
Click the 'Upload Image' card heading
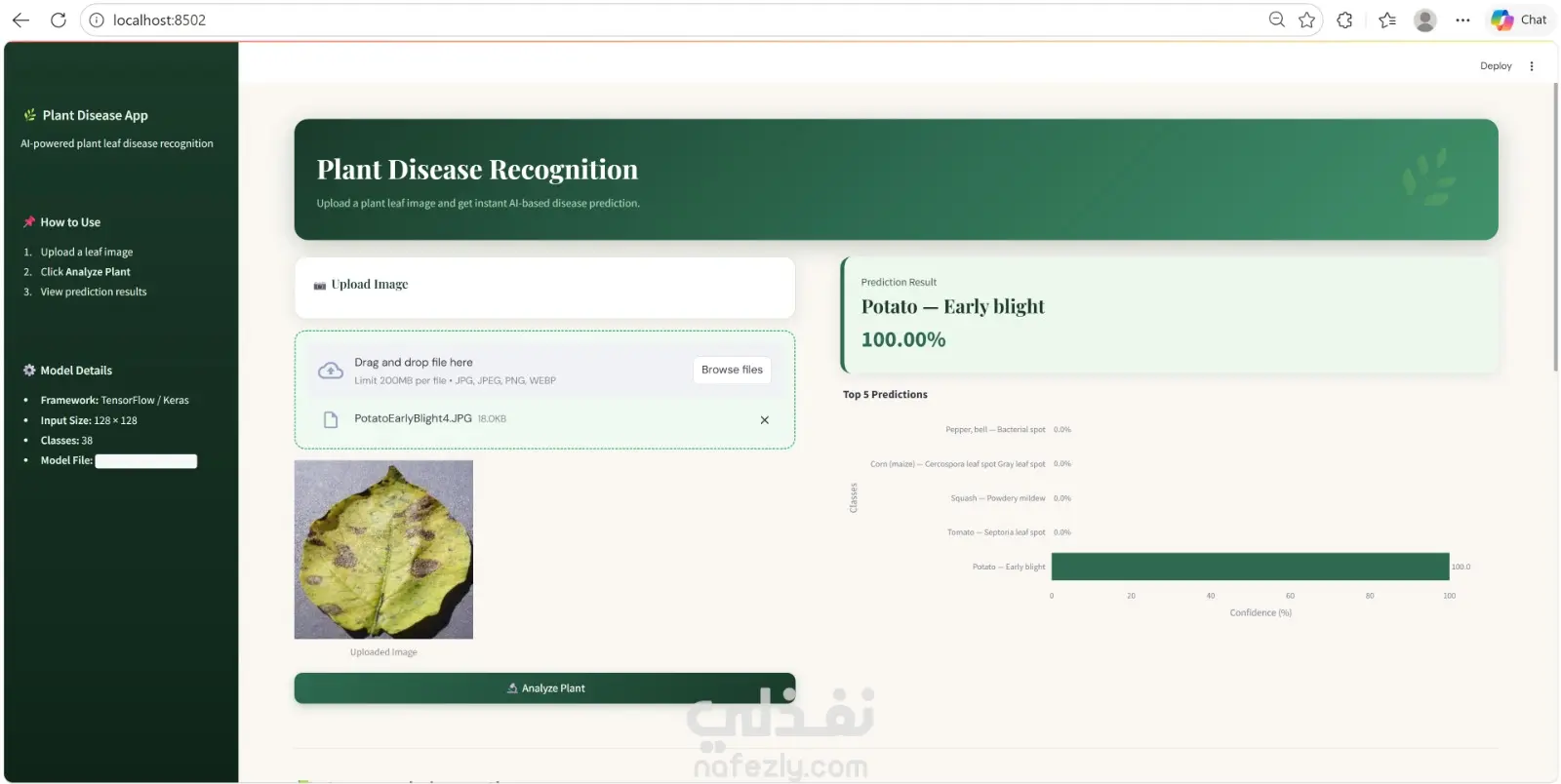pos(370,285)
